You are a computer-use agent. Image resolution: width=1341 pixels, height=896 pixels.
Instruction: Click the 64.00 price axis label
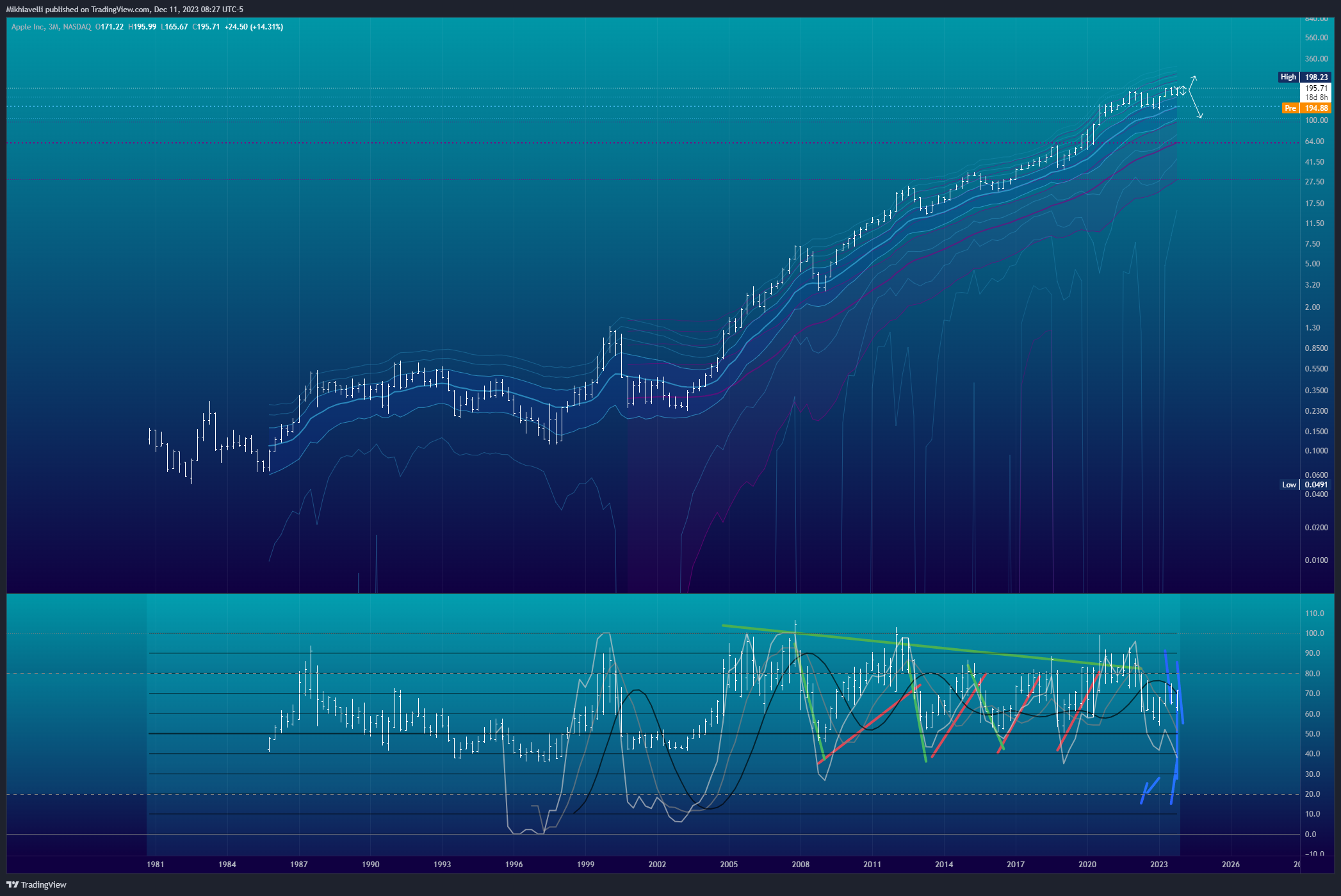[x=1314, y=142]
